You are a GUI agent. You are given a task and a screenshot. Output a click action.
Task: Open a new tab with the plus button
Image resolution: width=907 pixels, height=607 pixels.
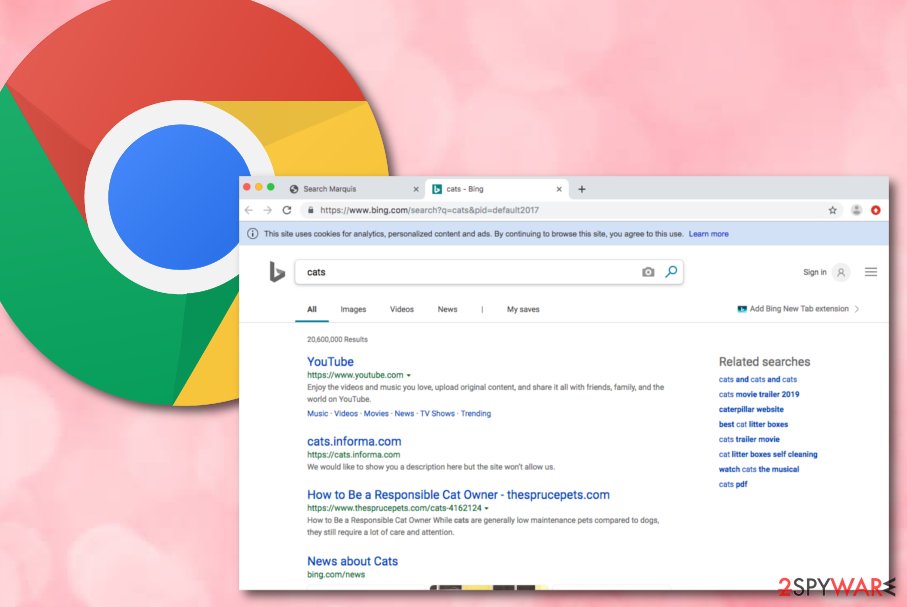(x=582, y=189)
